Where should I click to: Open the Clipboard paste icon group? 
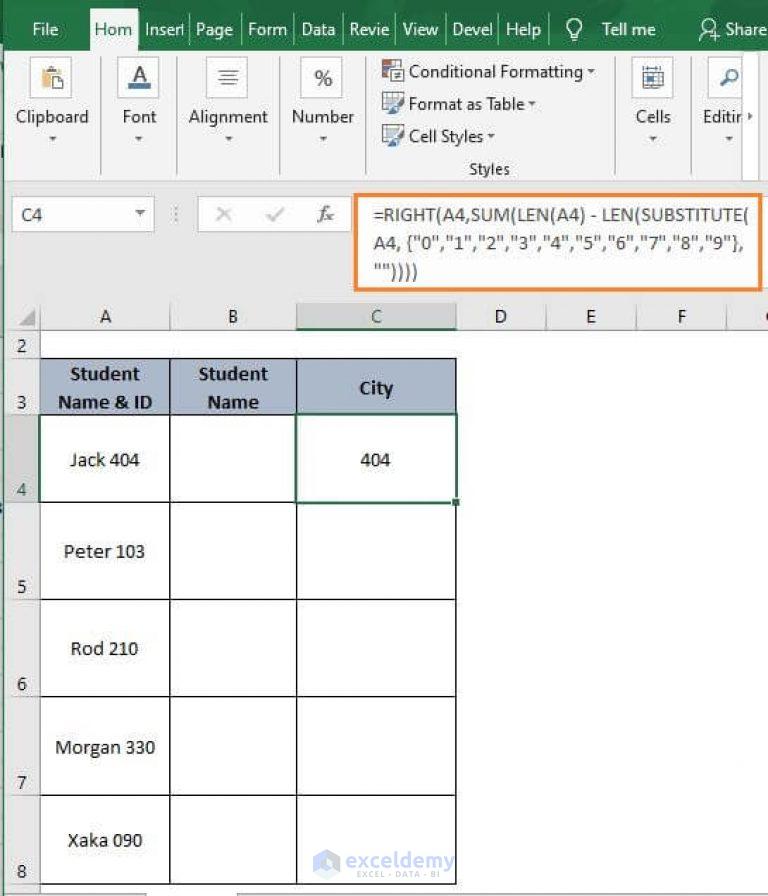[51, 78]
